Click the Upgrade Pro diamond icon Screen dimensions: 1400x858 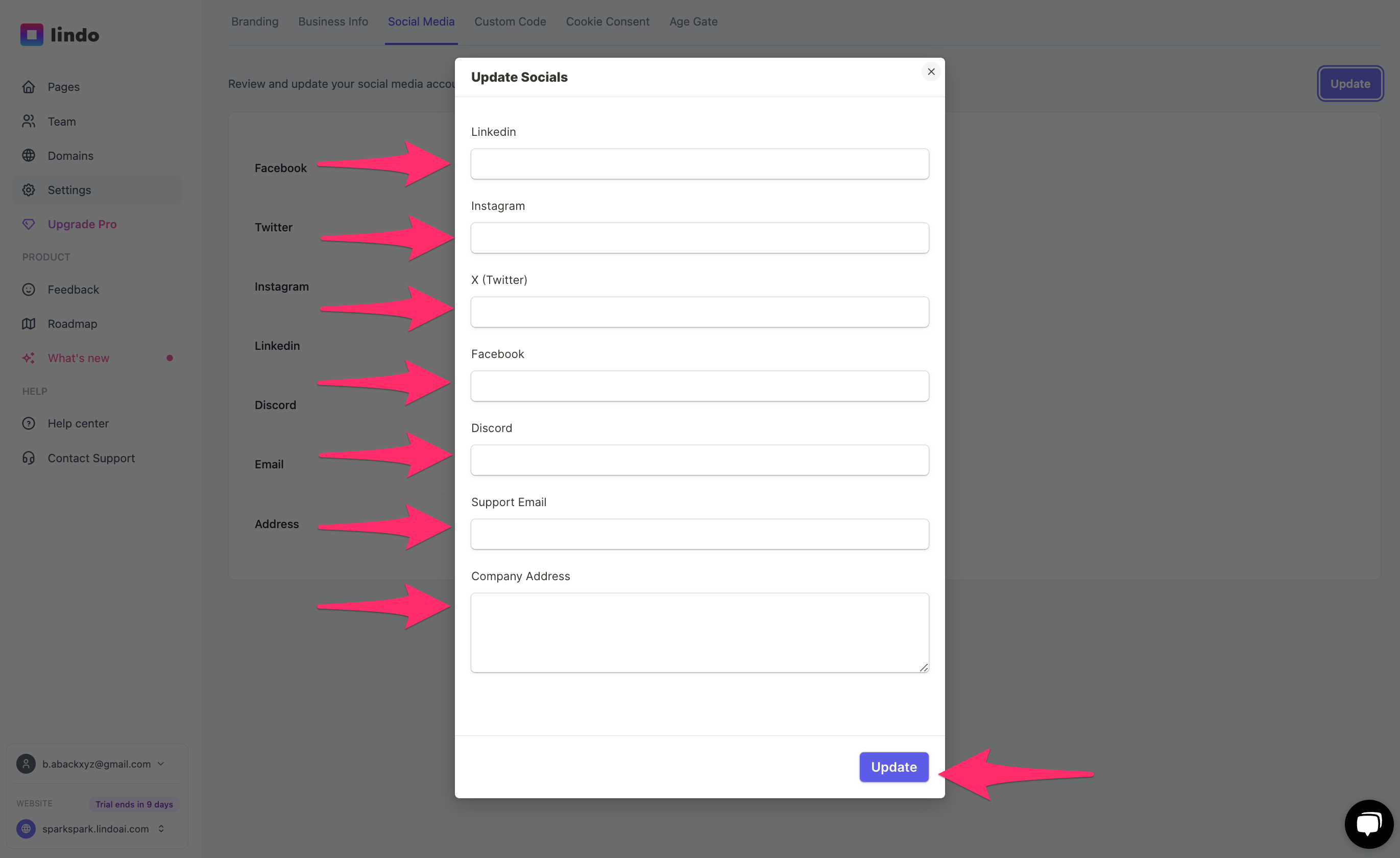(29, 224)
